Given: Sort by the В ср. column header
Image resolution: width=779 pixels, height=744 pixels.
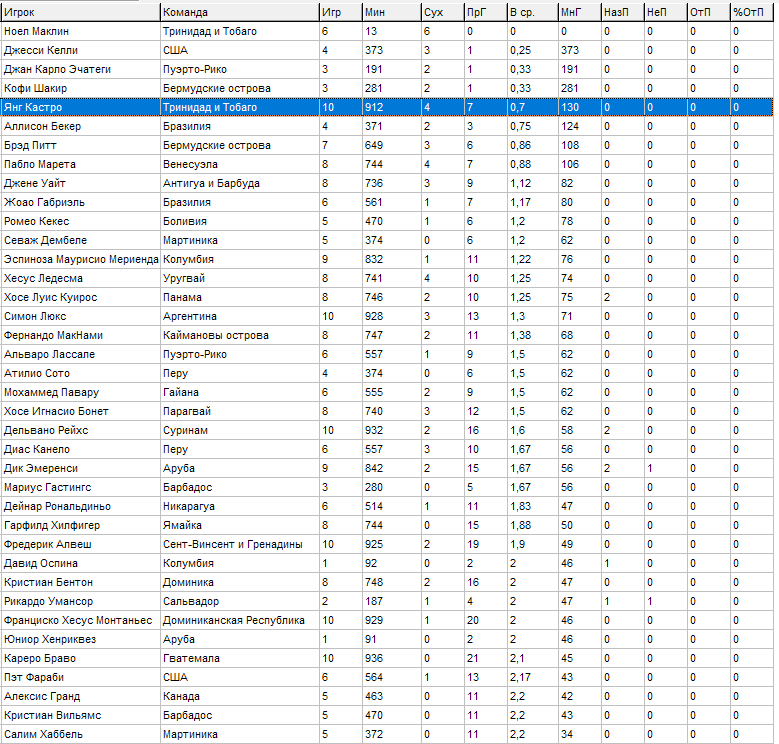Looking at the screenshot, I should pos(533,12).
